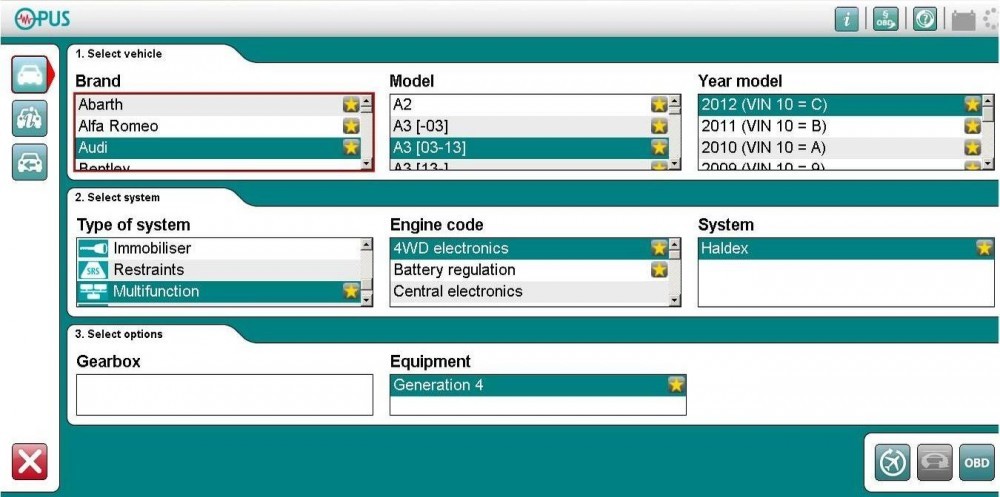This screenshot has width=1000, height=497.
Task: Select 4WD electronics entry
Action: click(x=529, y=248)
